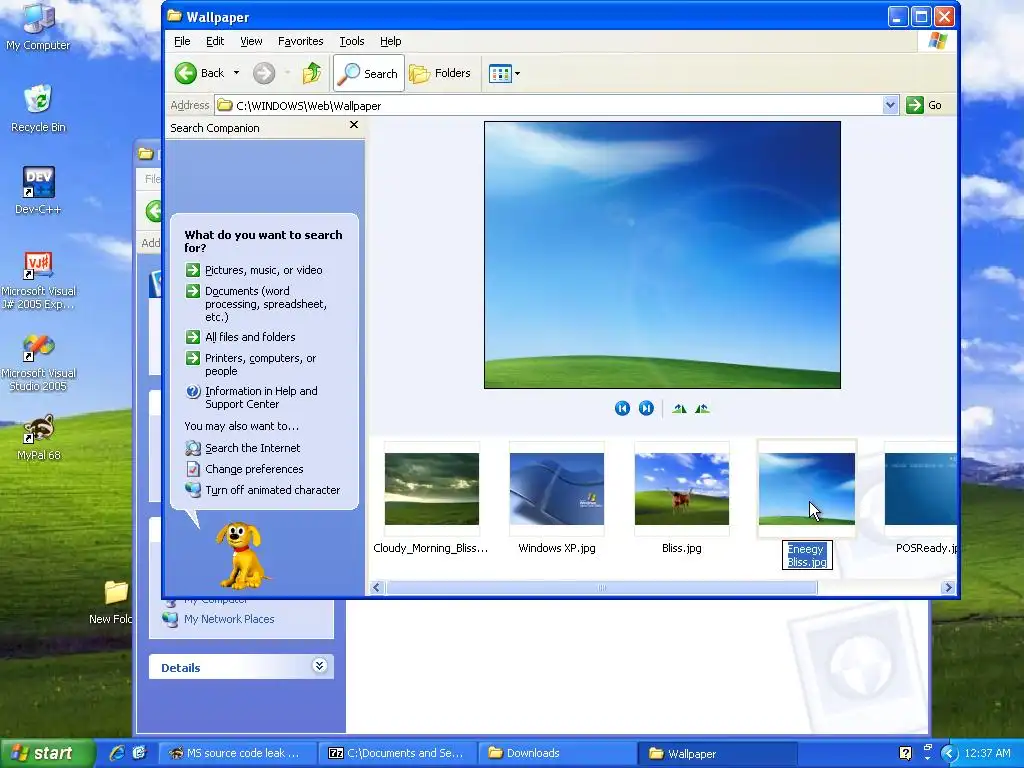Launch Microsoft Visual J# 2005 Express shortcut
Image resolution: width=1024 pixels, height=768 pixels.
(x=38, y=281)
